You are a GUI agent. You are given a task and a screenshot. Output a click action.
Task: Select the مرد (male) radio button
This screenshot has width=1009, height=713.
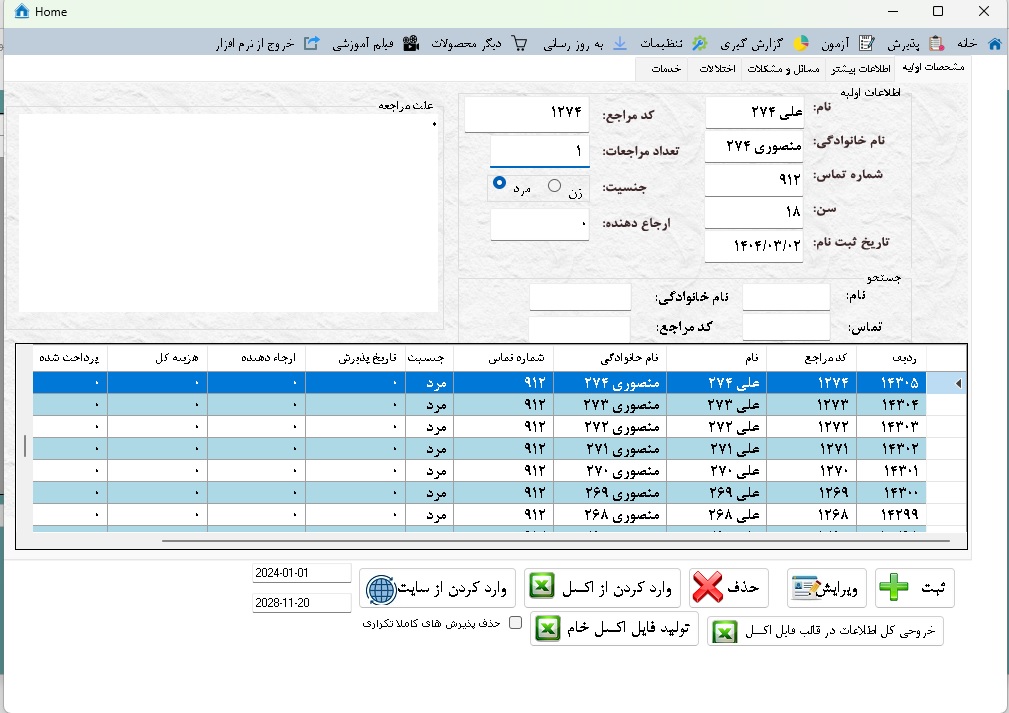500,185
